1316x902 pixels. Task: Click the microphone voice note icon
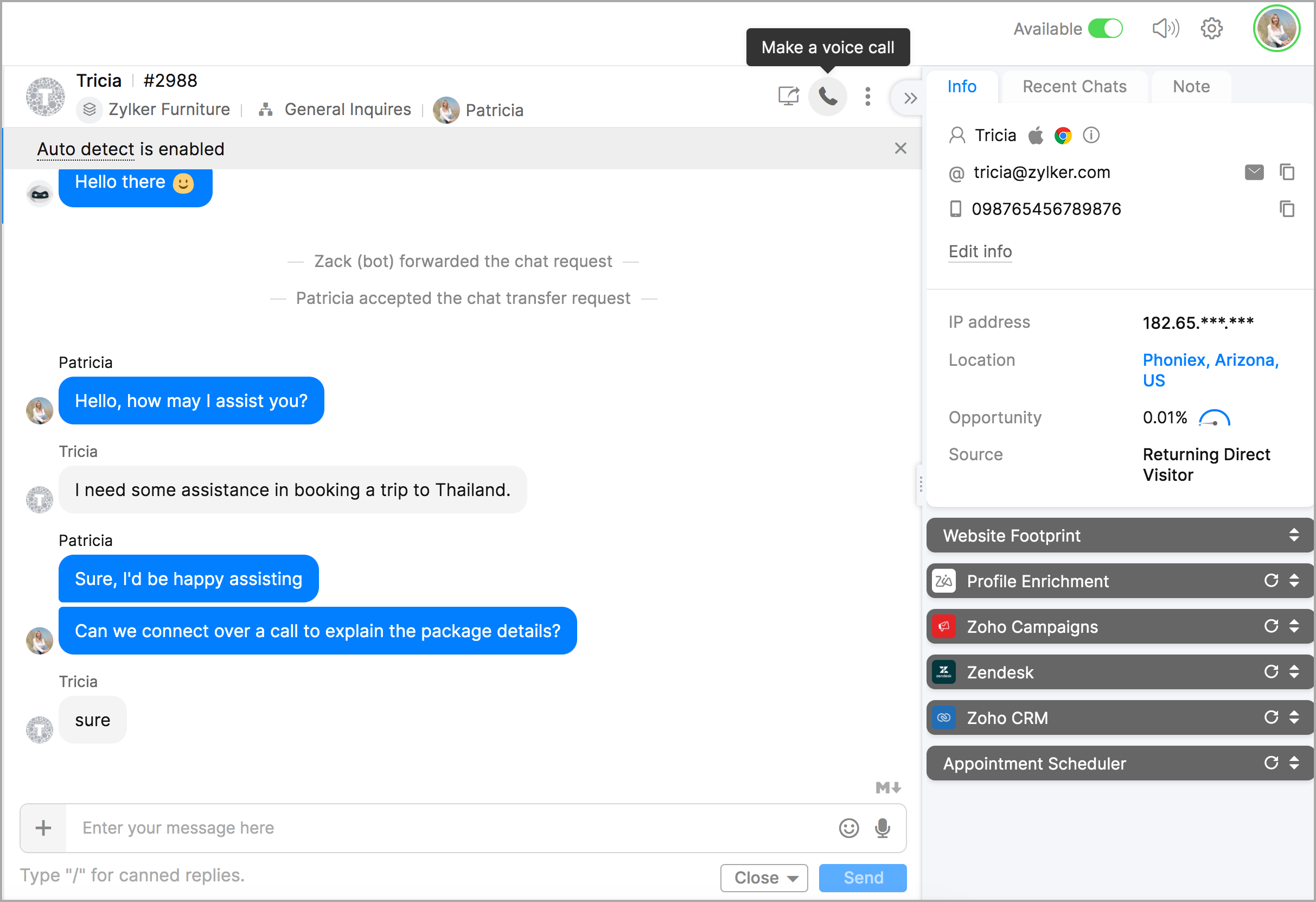pyautogui.click(x=881, y=828)
